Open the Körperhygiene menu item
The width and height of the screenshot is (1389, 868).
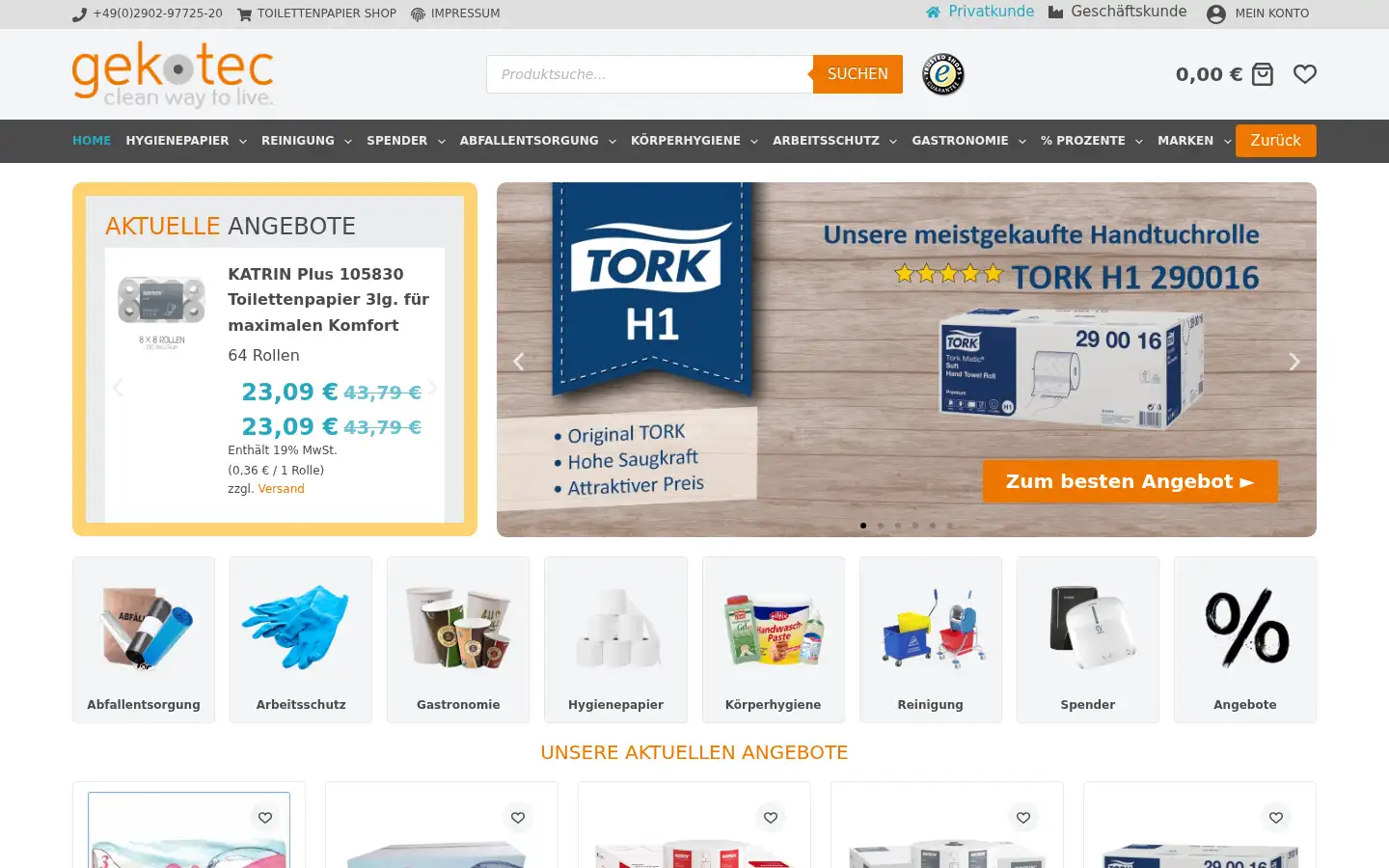click(686, 141)
